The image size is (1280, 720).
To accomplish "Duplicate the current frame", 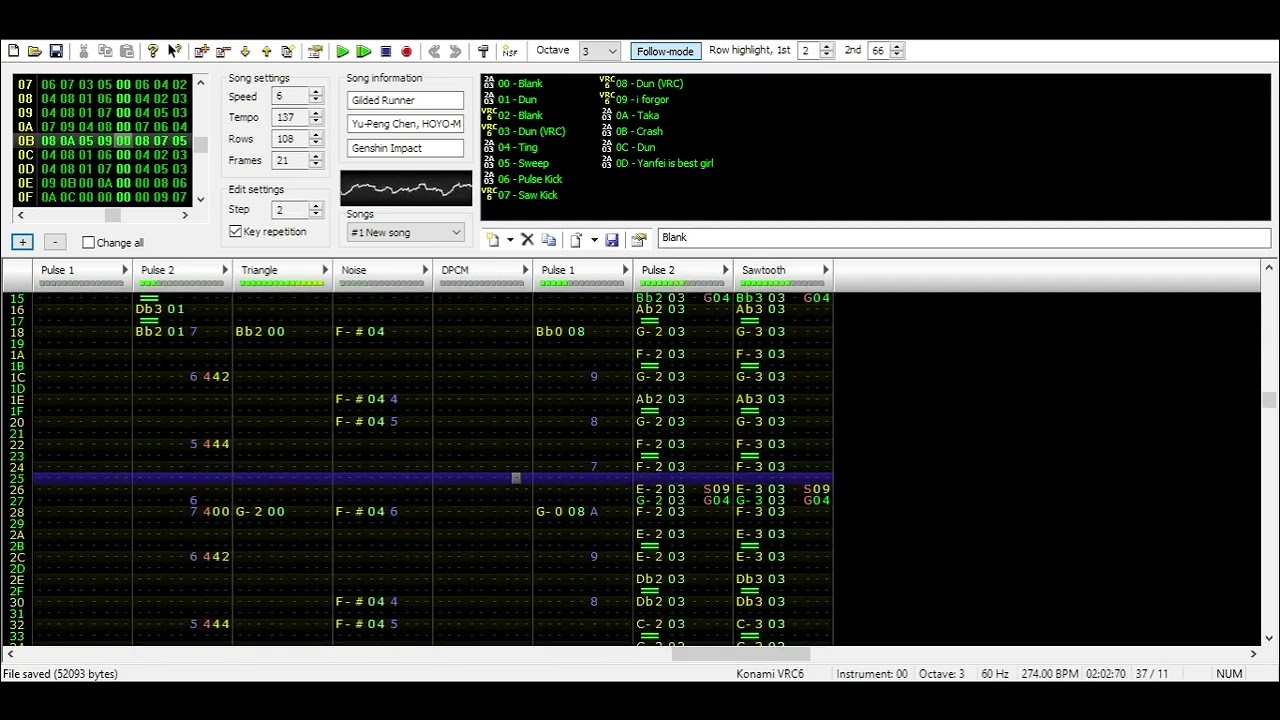I will (x=288, y=51).
